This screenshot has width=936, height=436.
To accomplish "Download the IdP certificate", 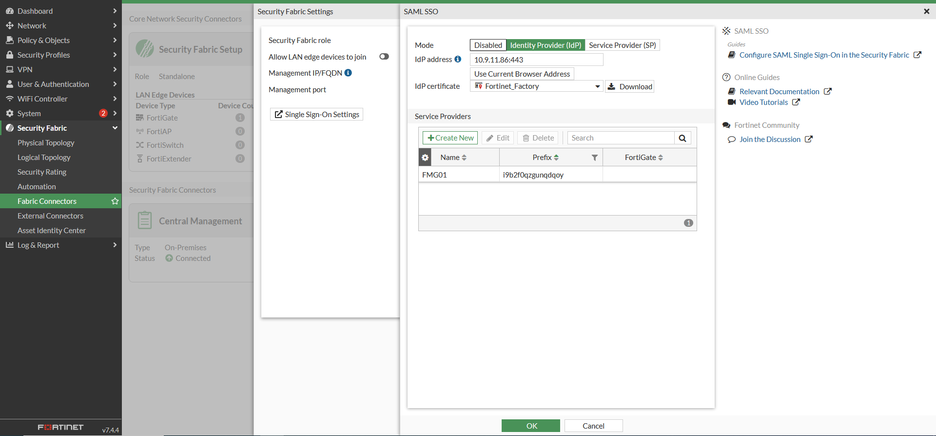I will pyautogui.click(x=630, y=87).
